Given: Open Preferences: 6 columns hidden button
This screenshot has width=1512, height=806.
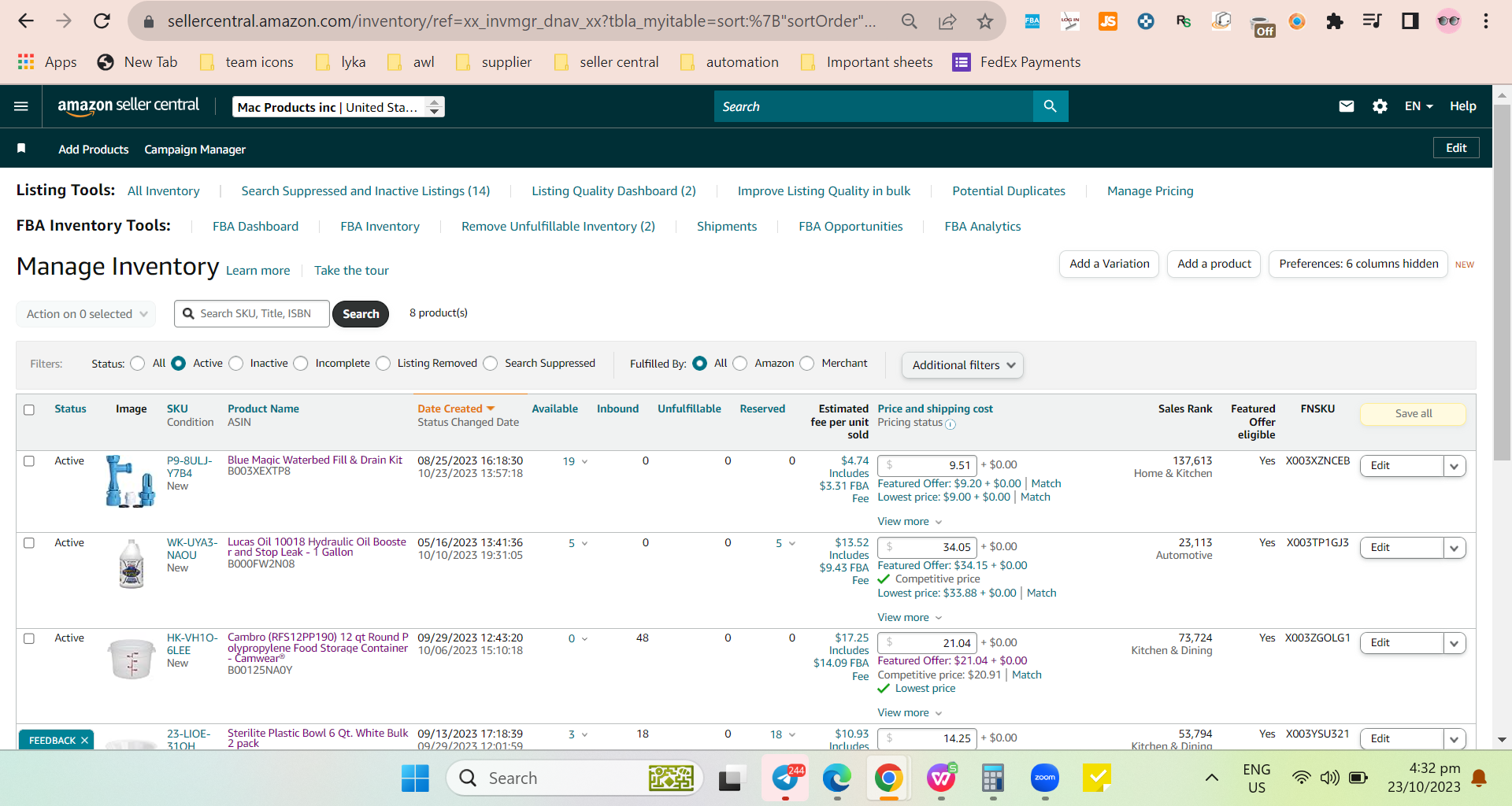Looking at the screenshot, I should [x=1358, y=264].
